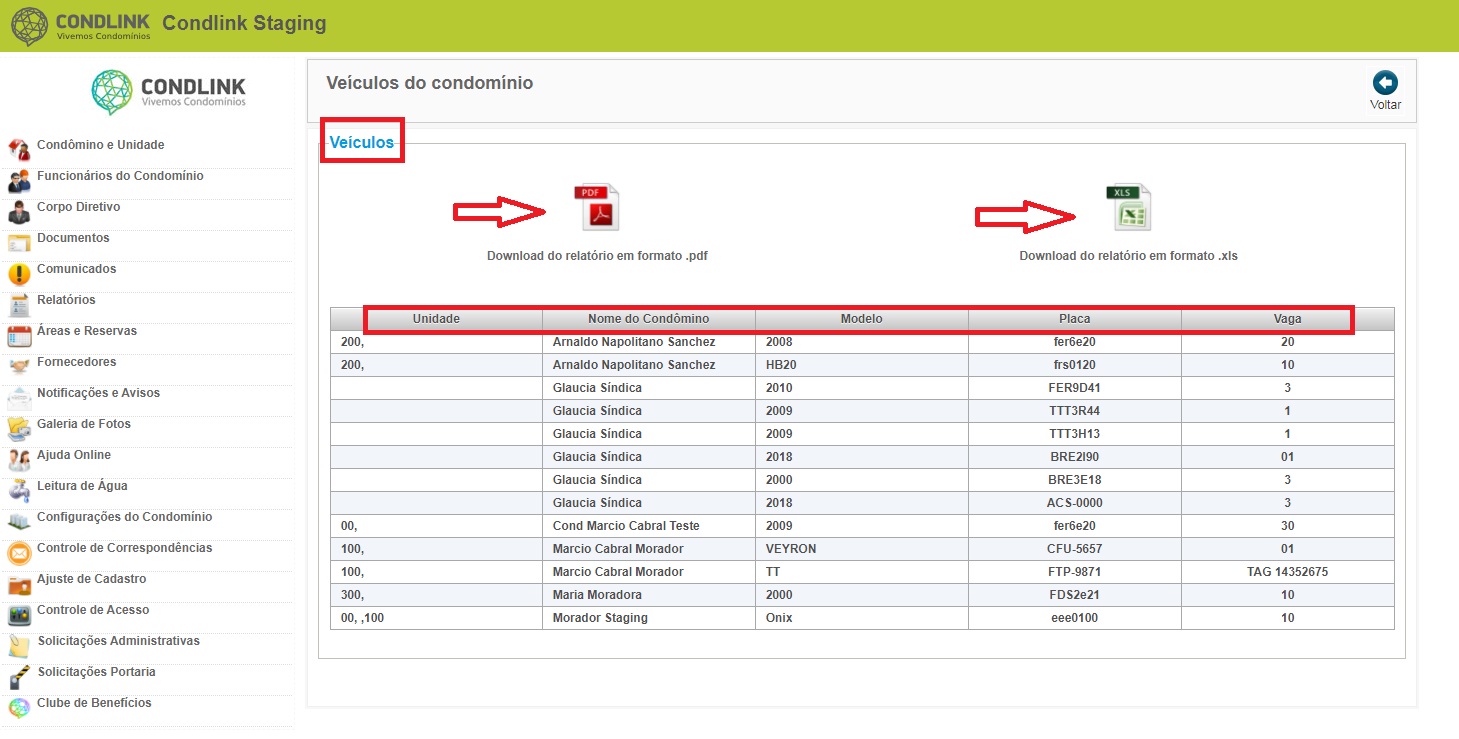This screenshot has width=1459, height=739.
Task: Select the plate cell ACS-0000
Action: click(x=1075, y=503)
